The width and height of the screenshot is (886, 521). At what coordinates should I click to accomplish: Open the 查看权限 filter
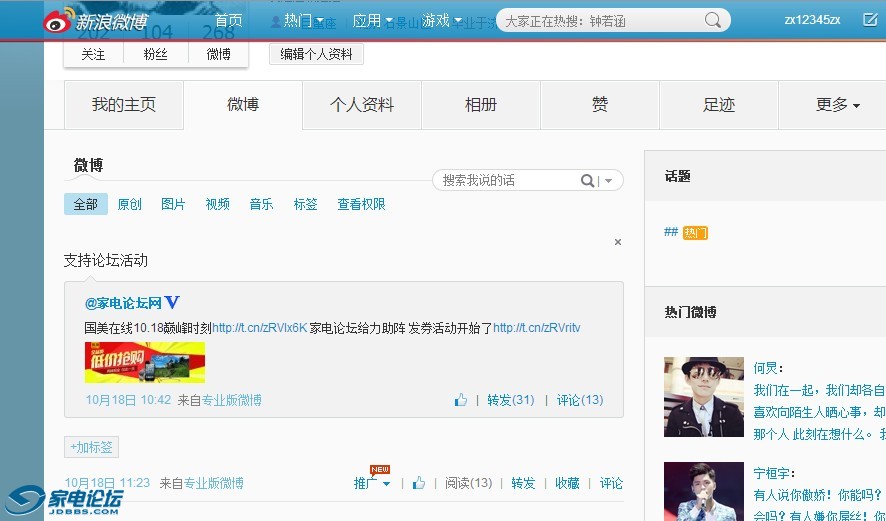(x=361, y=205)
